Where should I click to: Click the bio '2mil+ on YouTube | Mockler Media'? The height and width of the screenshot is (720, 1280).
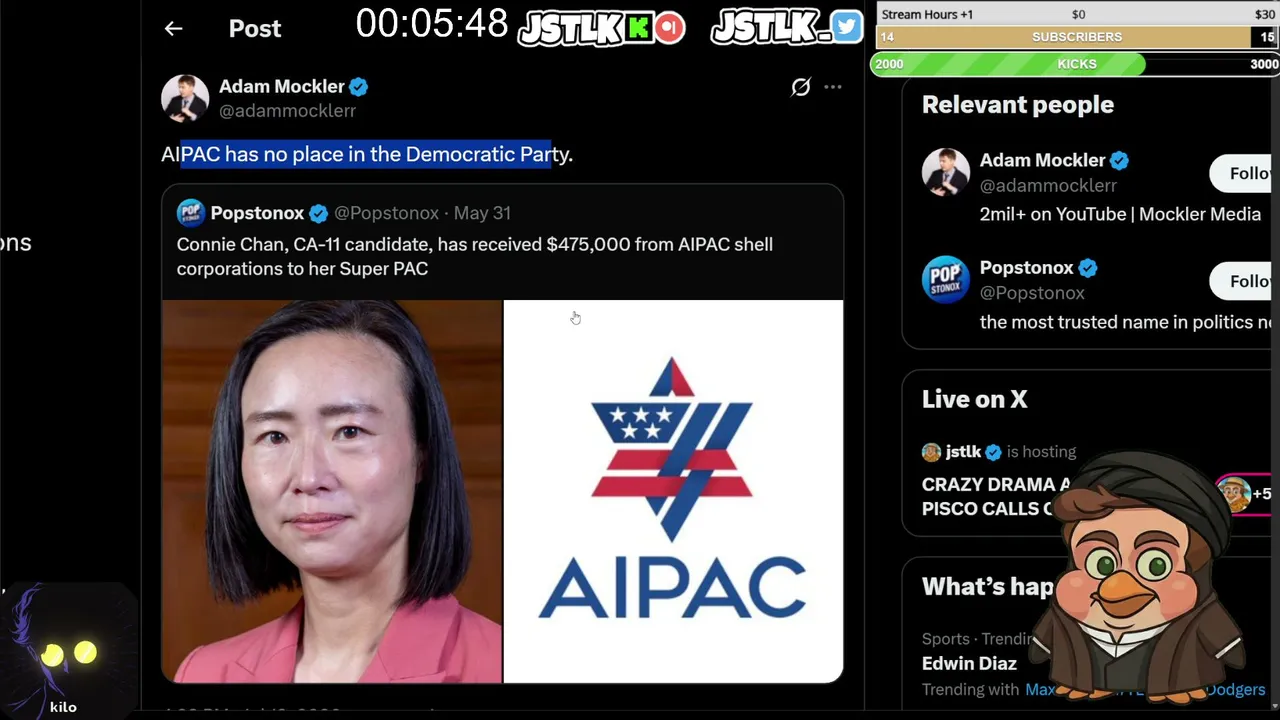coord(1120,214)
